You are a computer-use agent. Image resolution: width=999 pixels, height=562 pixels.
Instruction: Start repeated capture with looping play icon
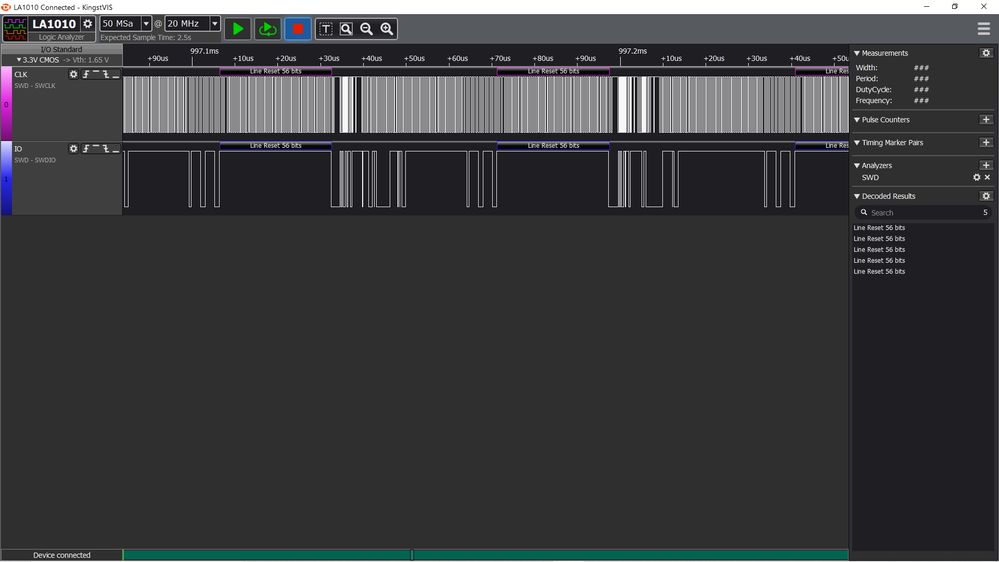point(268,29)
